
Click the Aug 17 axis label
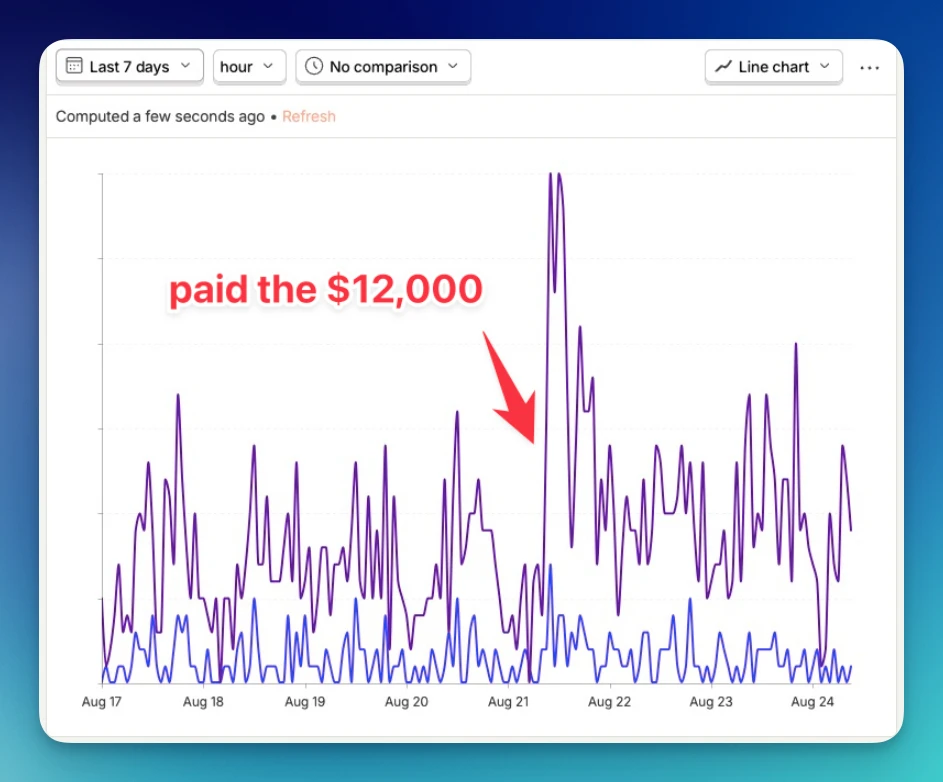point(102,701)
